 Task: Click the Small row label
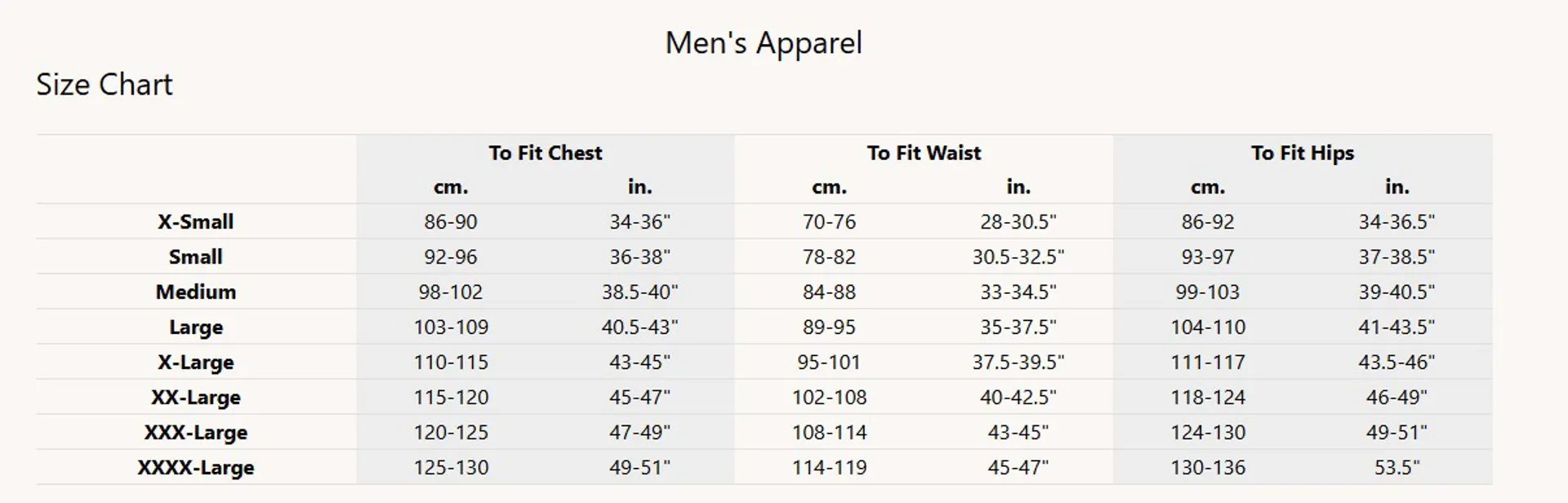(196, 256)
